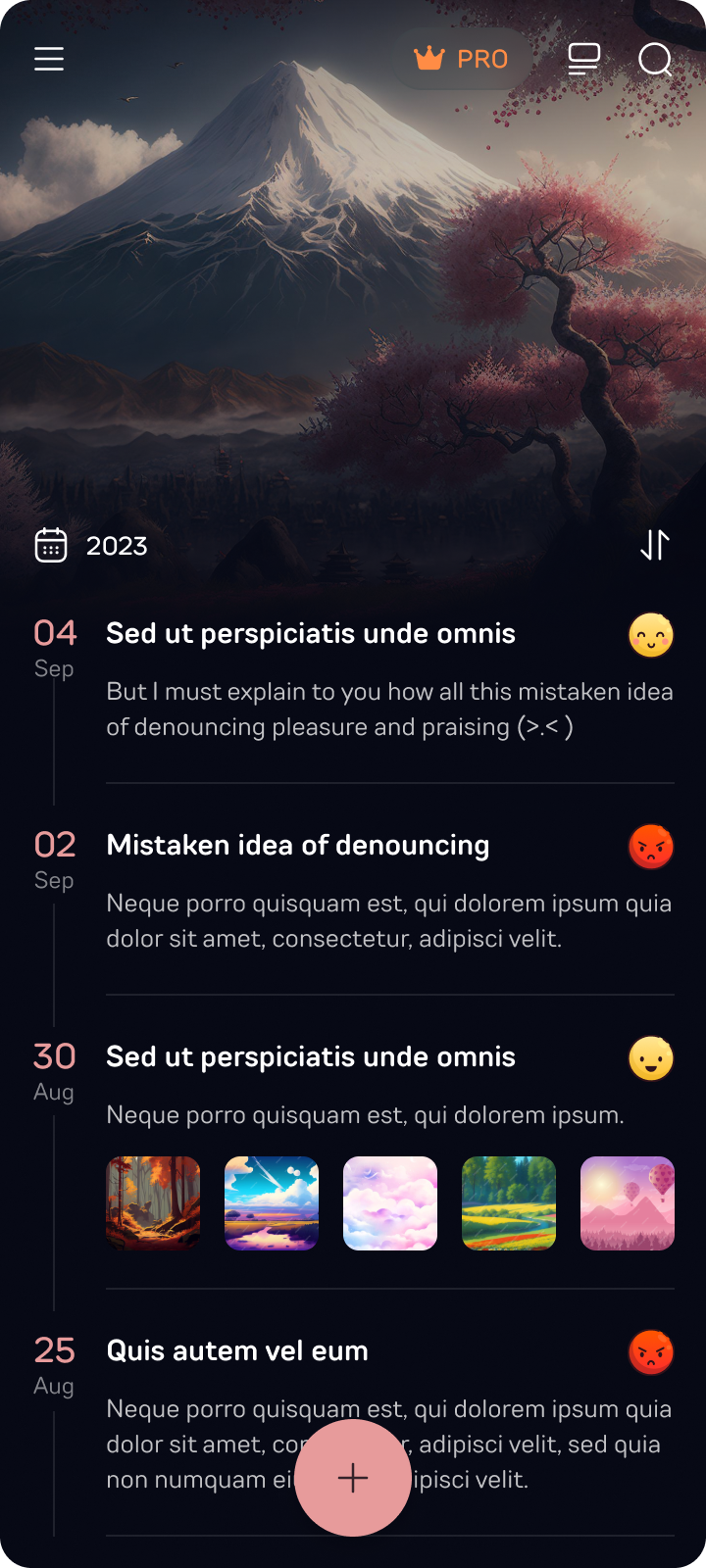Expand the September 4 diary entry
The width and height of the screenshot is (706, 1568).
coord(311,633)
